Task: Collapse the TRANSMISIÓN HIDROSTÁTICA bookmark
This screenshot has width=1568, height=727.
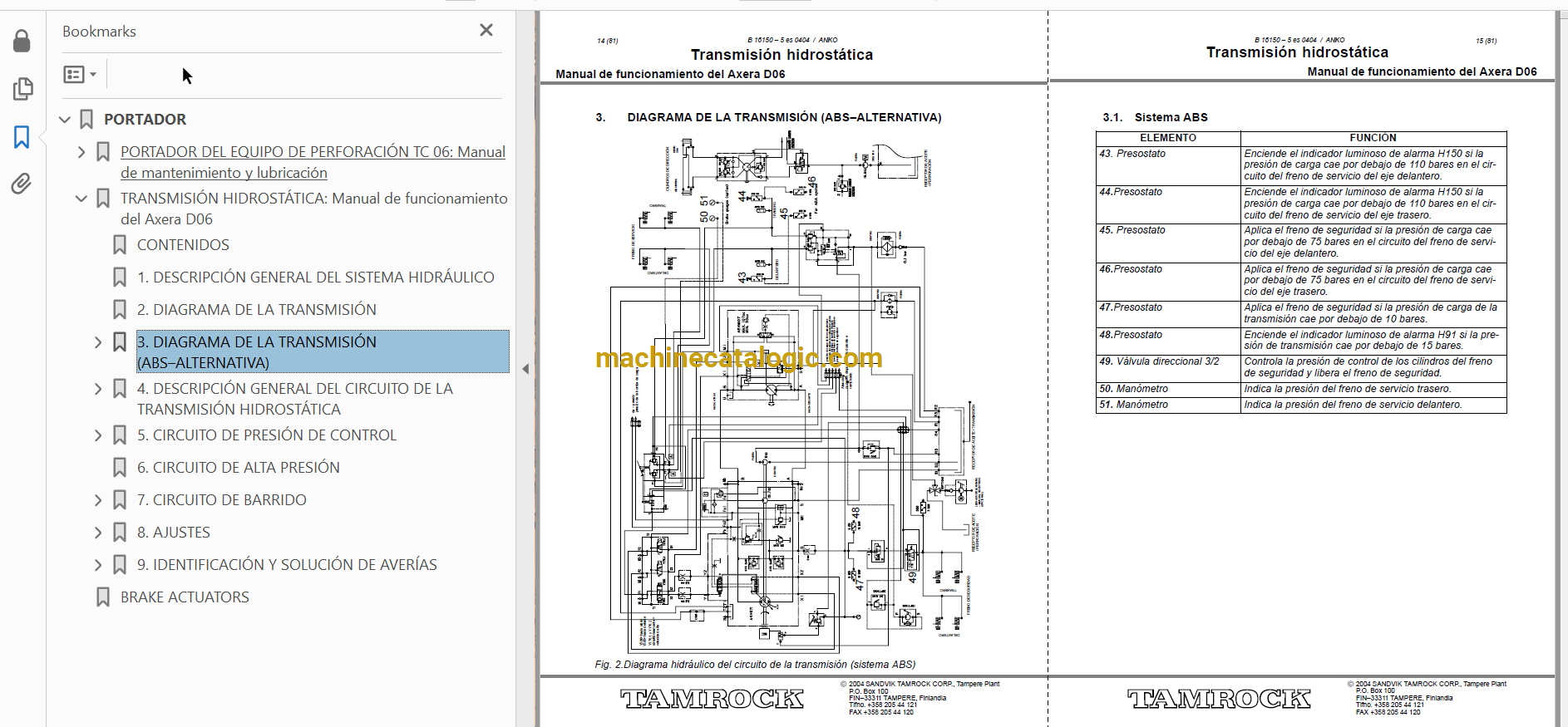Action: click(x=81, y=199)
